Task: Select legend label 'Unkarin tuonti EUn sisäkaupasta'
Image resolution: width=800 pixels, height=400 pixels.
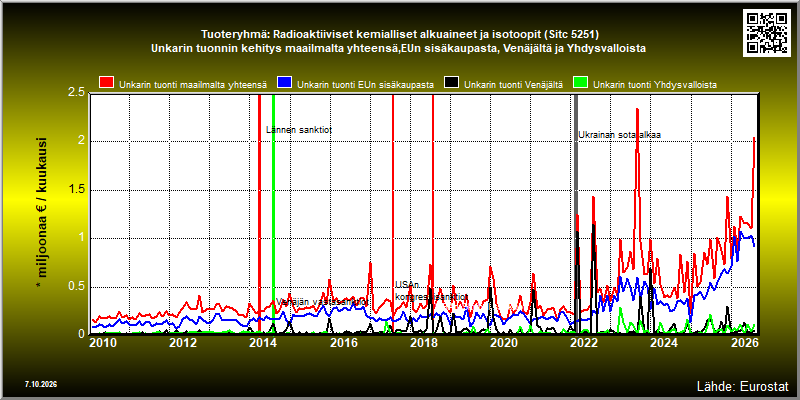Action: pyautogui.click(x=365, y=85)
